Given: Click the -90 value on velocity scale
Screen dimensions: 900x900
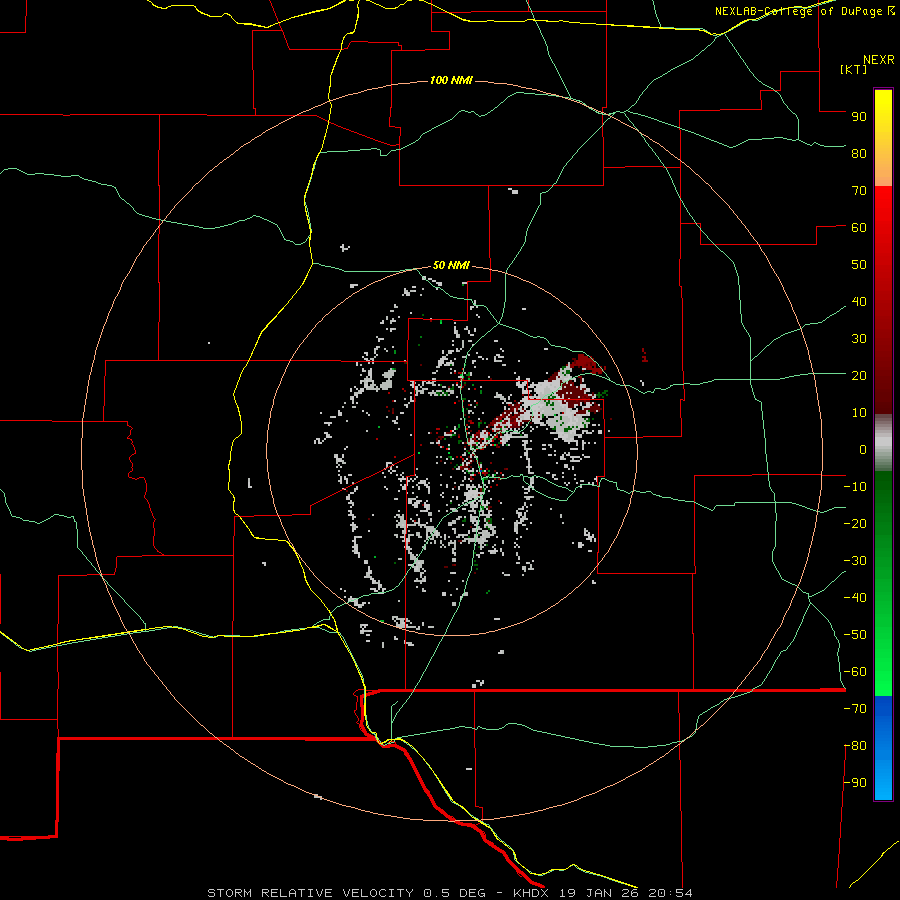Looking at the screenshot, I should coord(855,782).
